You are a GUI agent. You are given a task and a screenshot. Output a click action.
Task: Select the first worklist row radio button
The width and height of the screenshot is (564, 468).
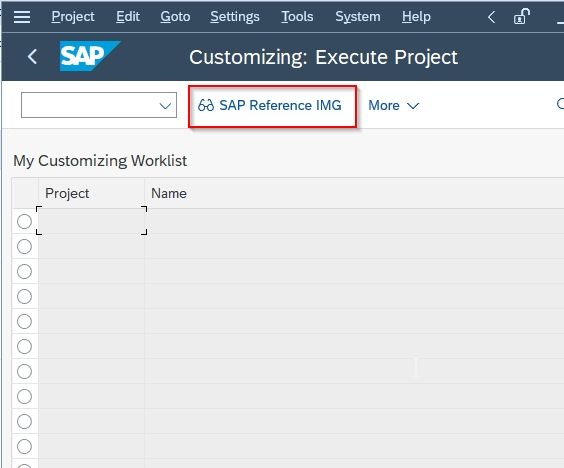[24, 222]
